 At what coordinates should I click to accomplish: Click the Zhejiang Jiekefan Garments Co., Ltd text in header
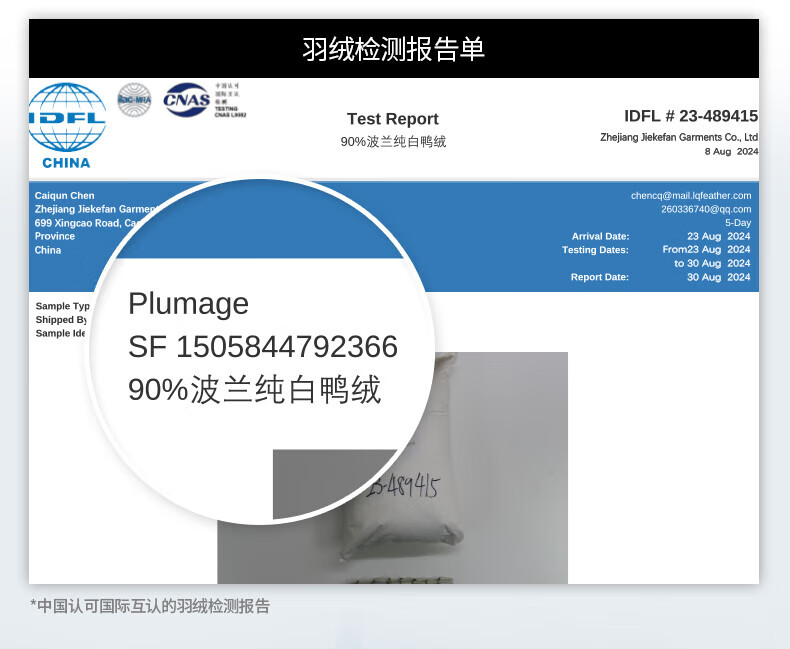(679, 137)
